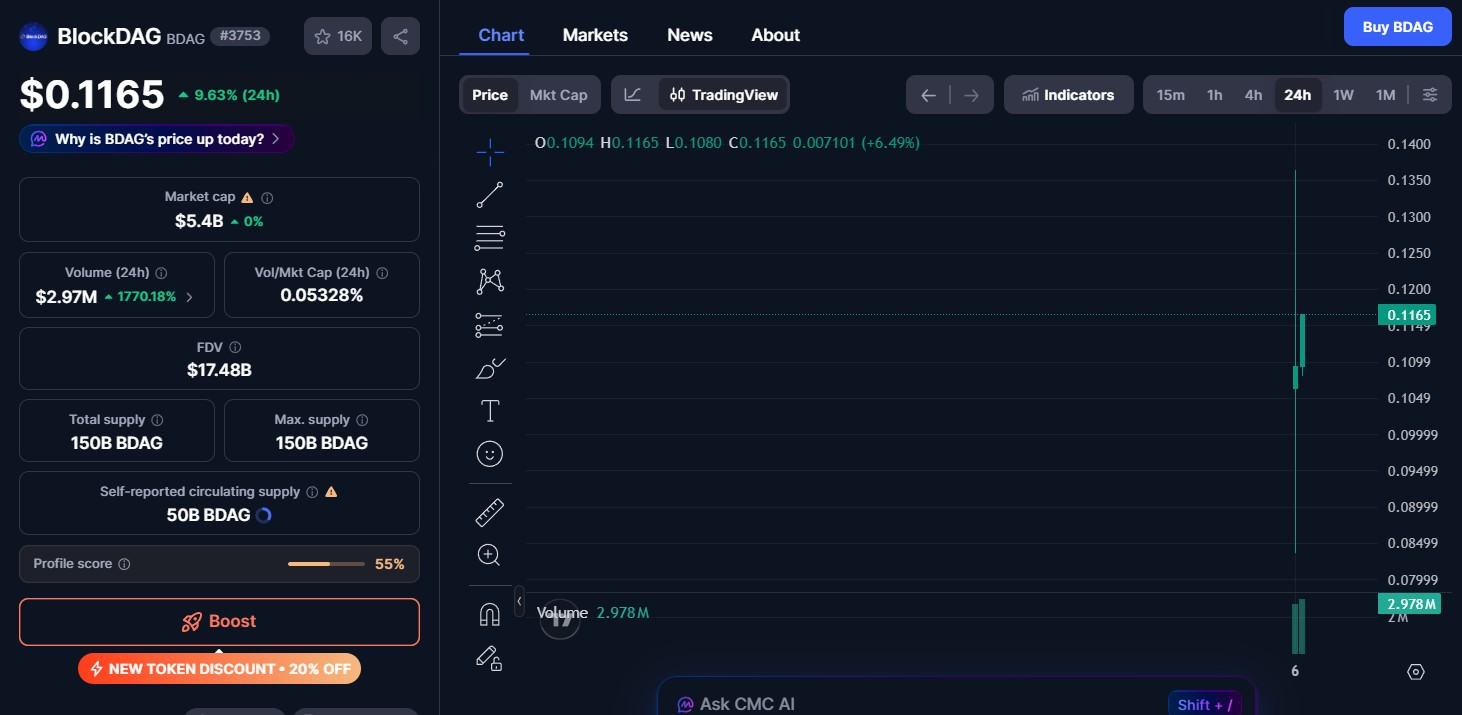Screen dimensions: 1462x715
Task: Select the brush drawing tool
Action: (489, 368)
